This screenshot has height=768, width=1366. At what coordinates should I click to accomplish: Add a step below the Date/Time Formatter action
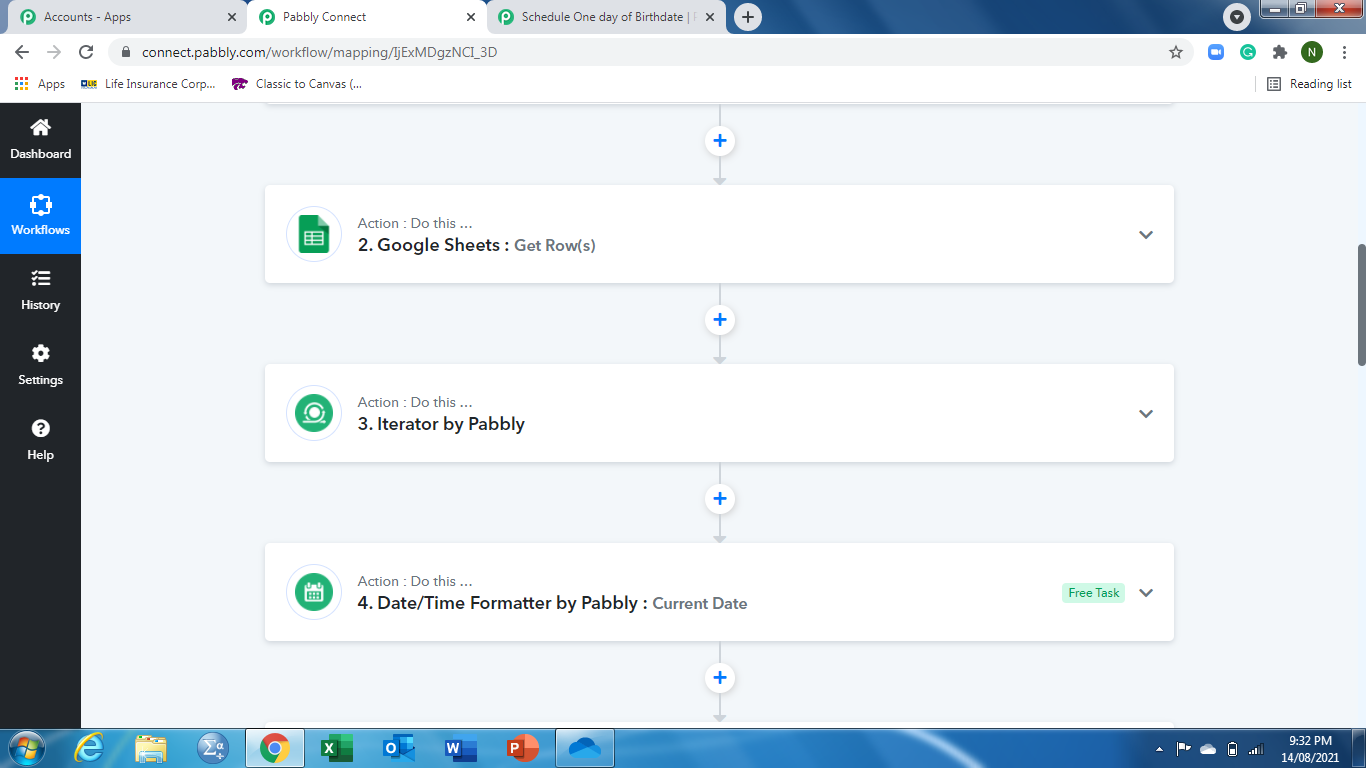(x=719, y=678)
